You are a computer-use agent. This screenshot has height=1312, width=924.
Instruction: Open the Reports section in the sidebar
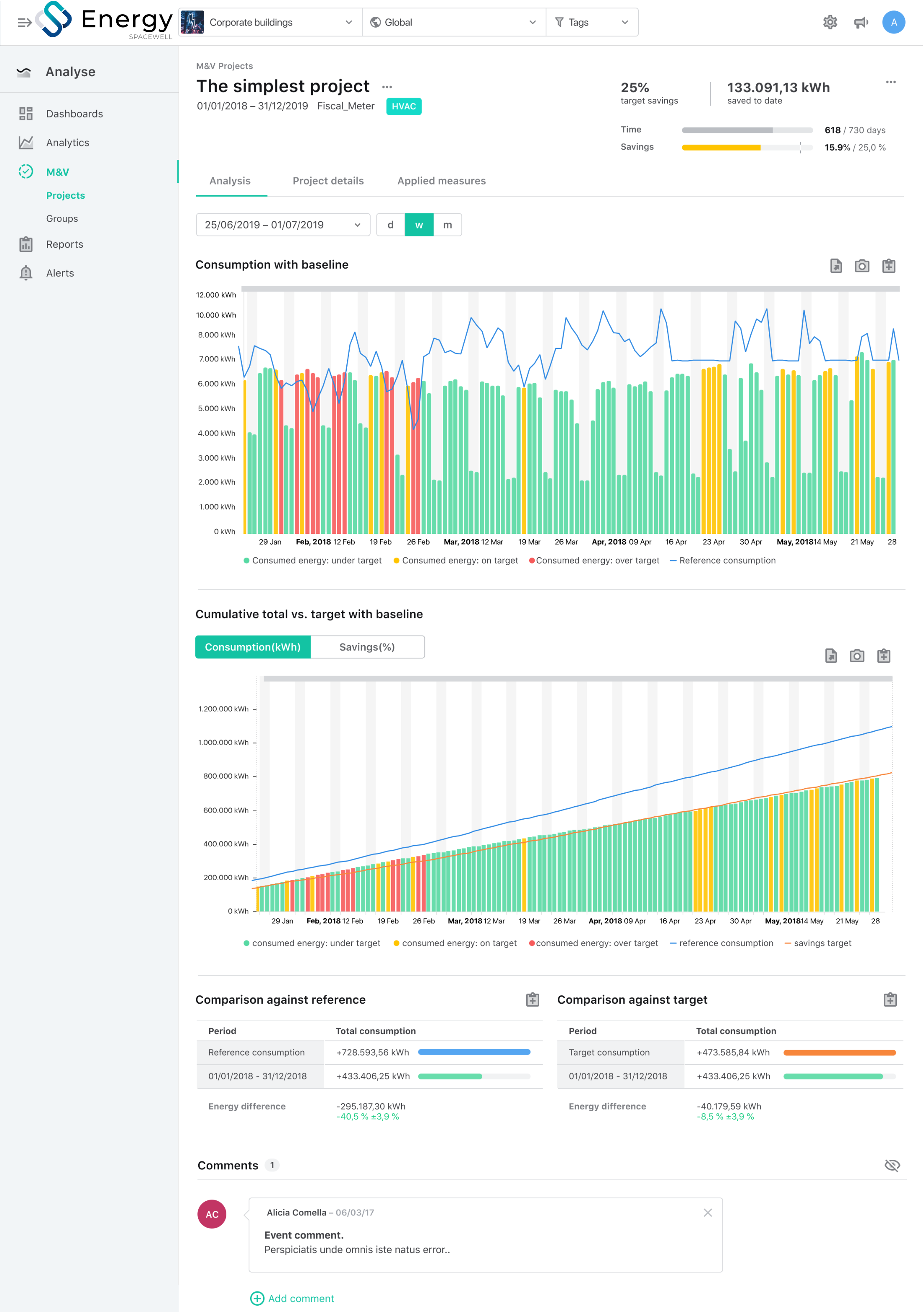64,244
